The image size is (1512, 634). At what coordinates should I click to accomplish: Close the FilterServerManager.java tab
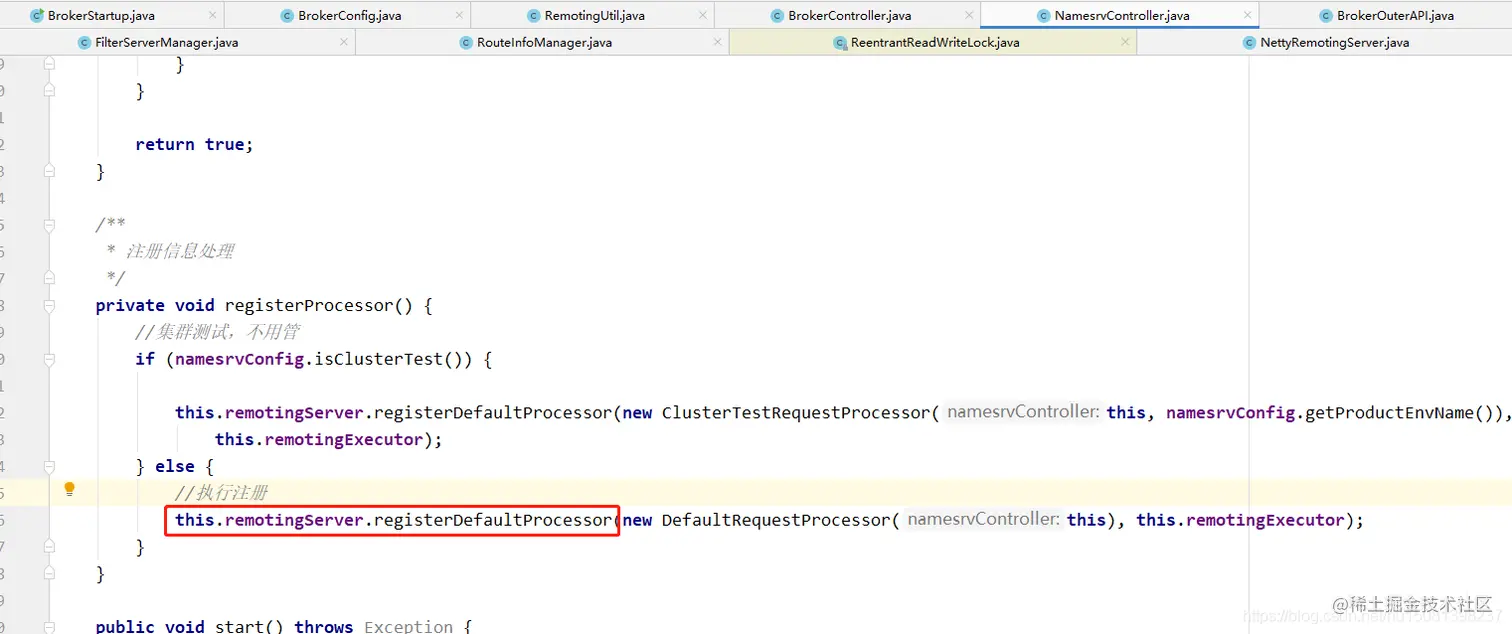pos(344,42)
